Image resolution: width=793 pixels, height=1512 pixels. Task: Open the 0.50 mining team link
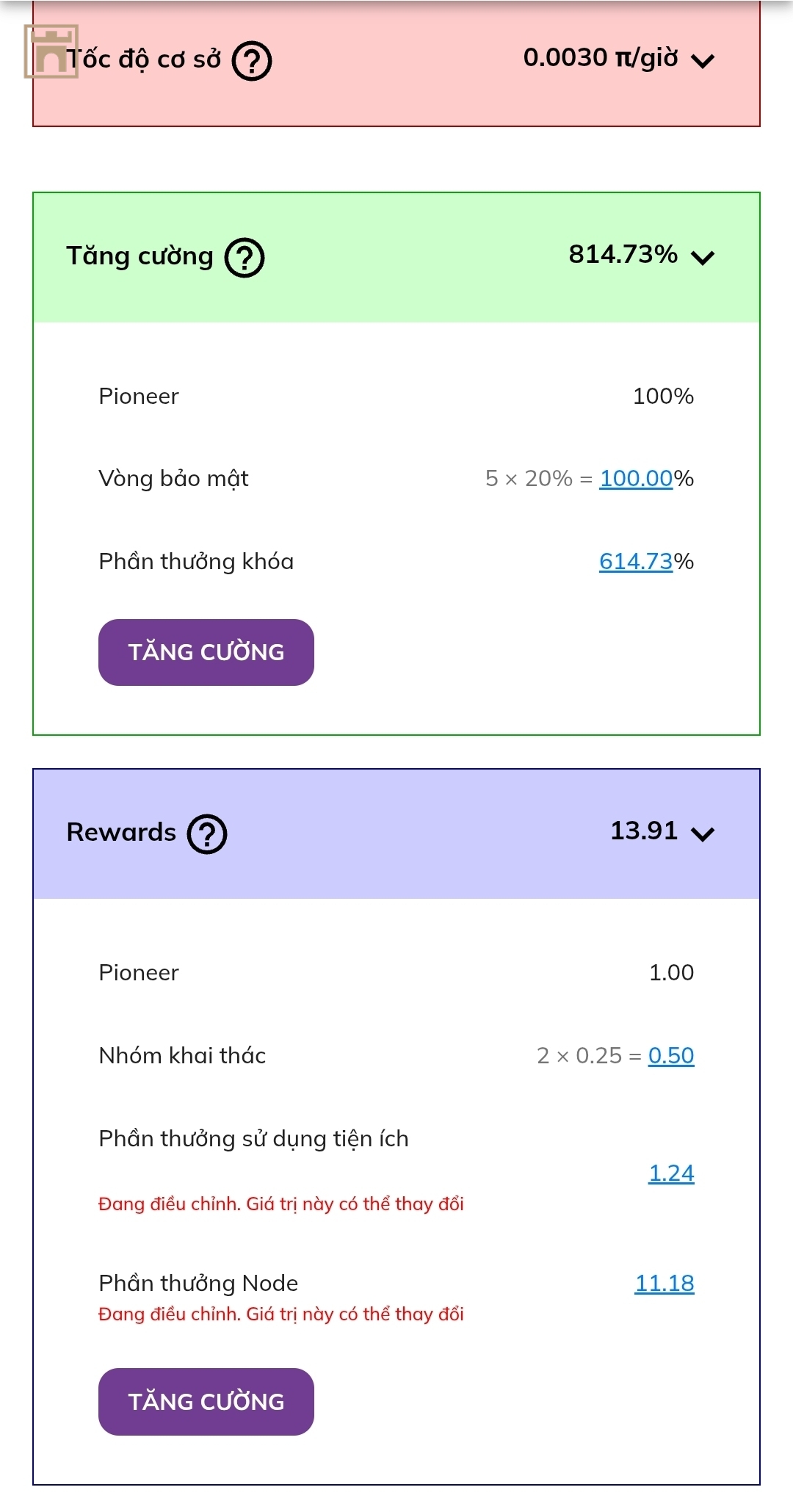point(671,1056)
